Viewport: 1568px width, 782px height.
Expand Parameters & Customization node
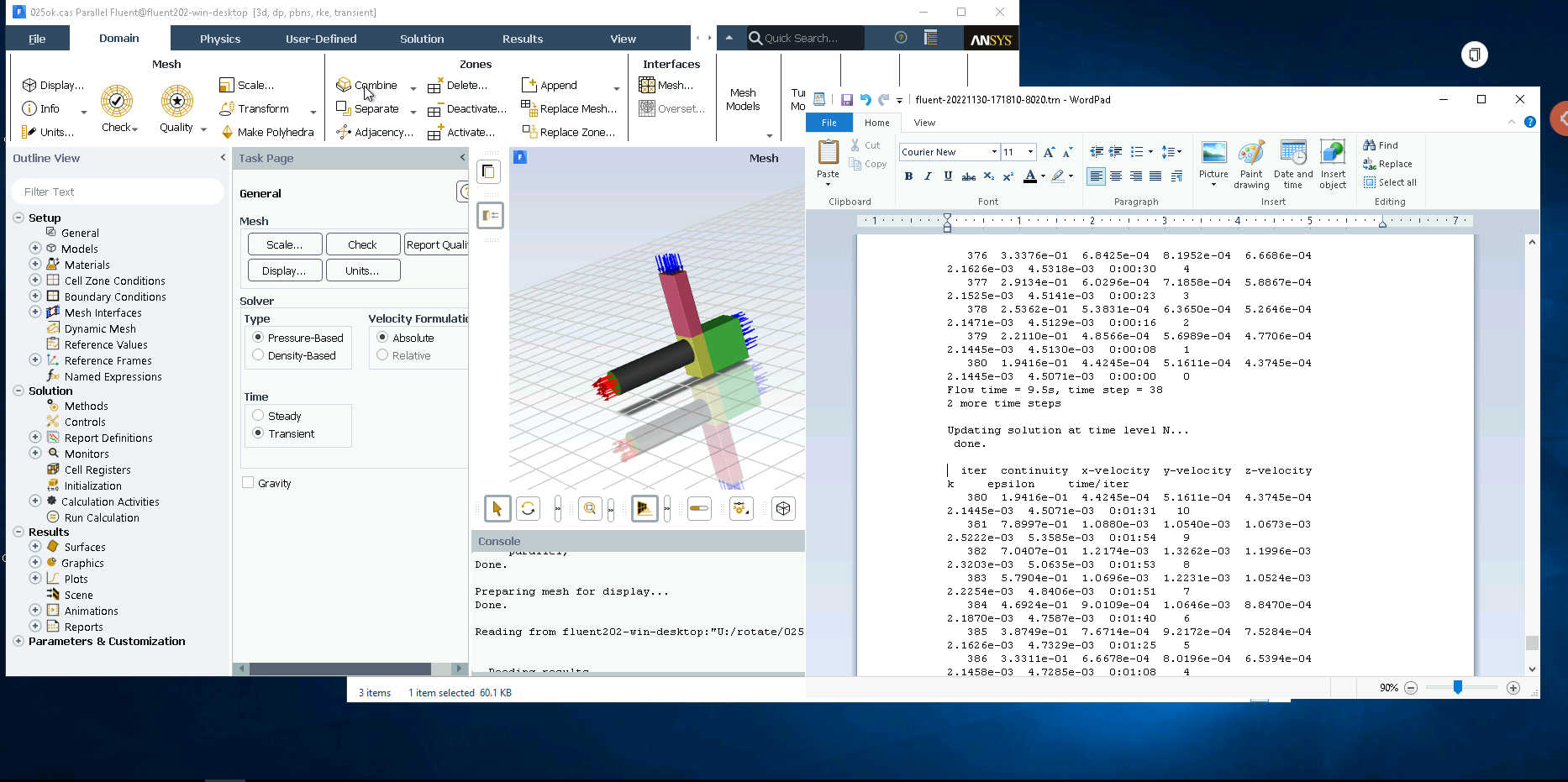18,641
